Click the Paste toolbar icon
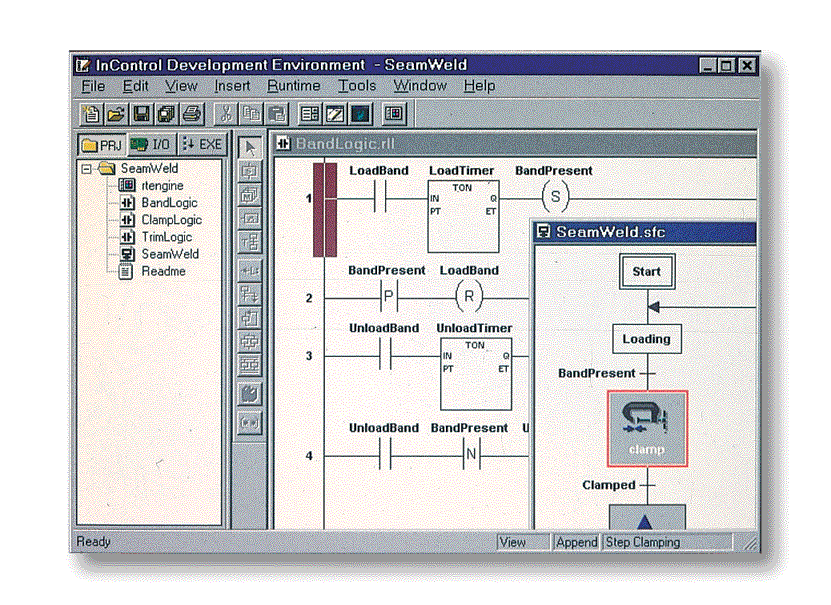 point(276,113)
